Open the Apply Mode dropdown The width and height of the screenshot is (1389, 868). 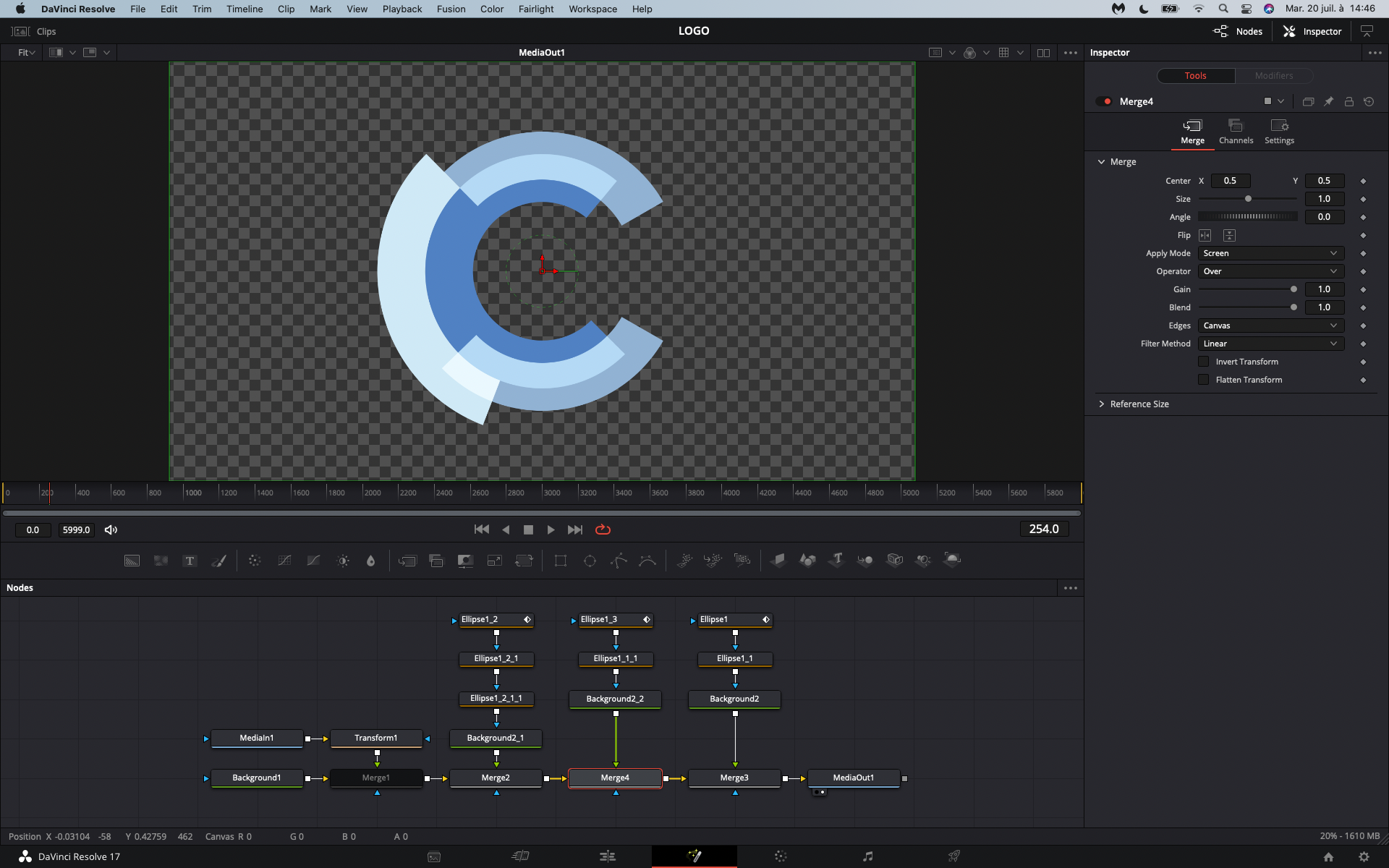point(1269,253)
